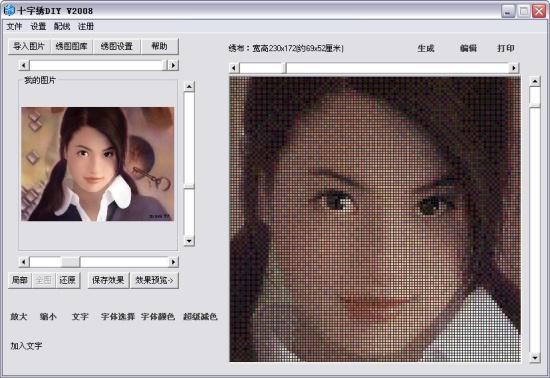550x378 pixels.
Task: Click the 打印 label
Action: (506, 48)
